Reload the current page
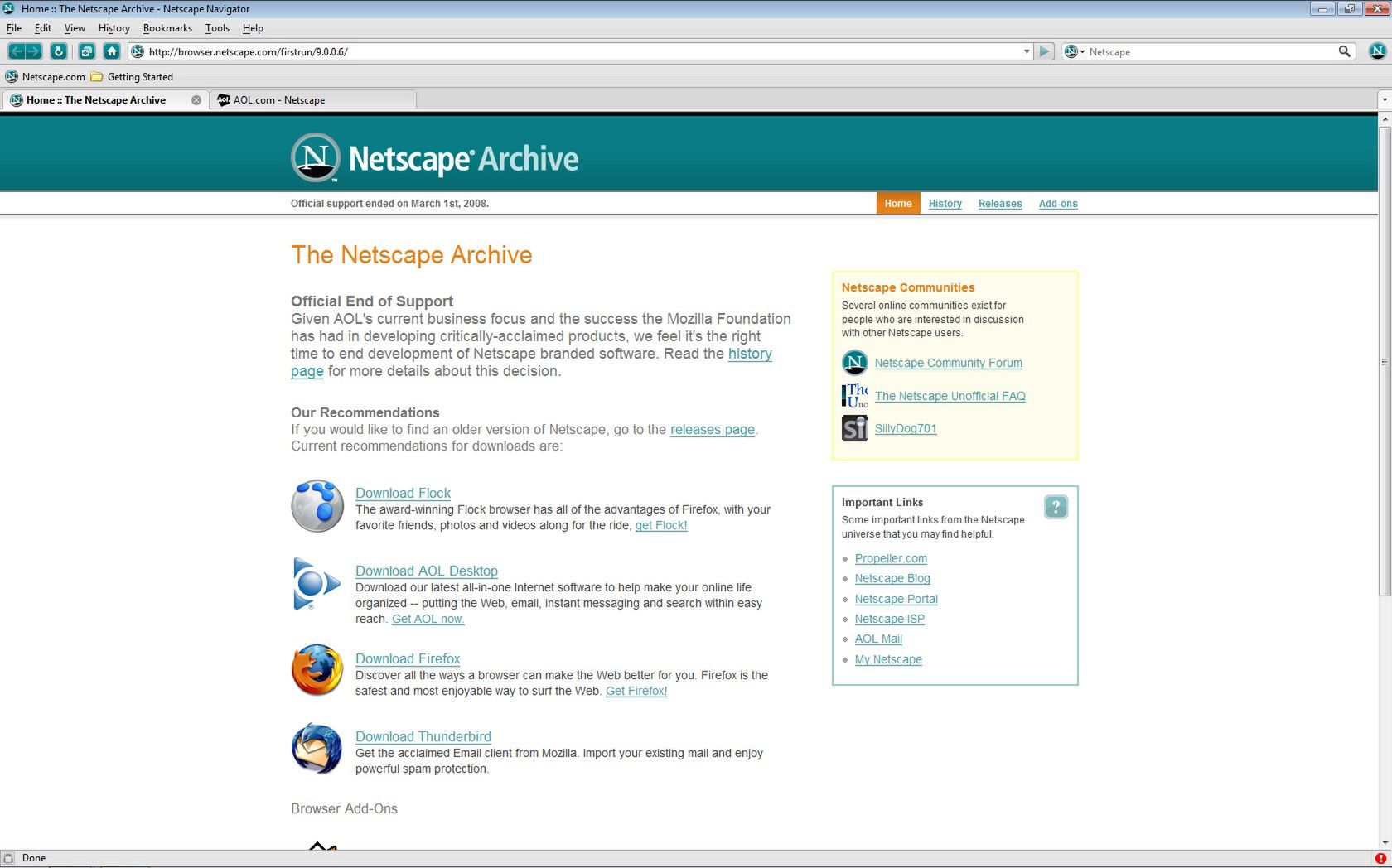The width and height of the screenshot is (1392, 868). tap(58, 51)
